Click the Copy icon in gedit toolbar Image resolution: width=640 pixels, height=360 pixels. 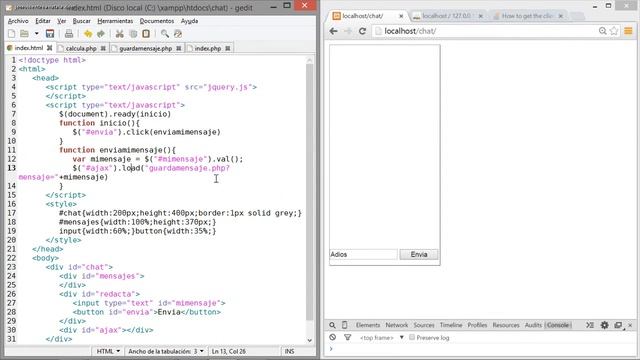coord(133,34)
